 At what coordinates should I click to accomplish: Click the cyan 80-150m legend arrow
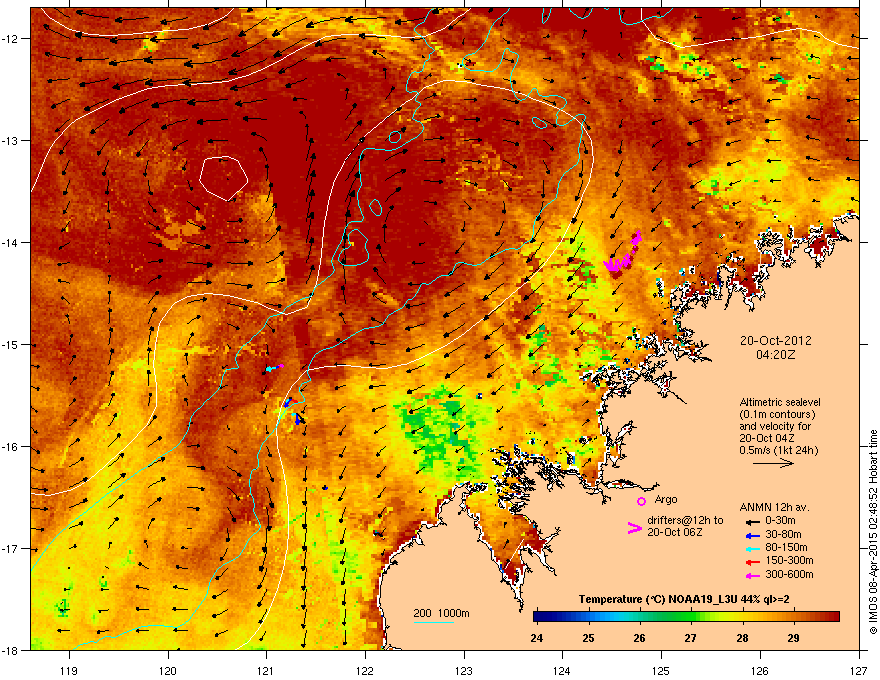[x=753, y=548]
